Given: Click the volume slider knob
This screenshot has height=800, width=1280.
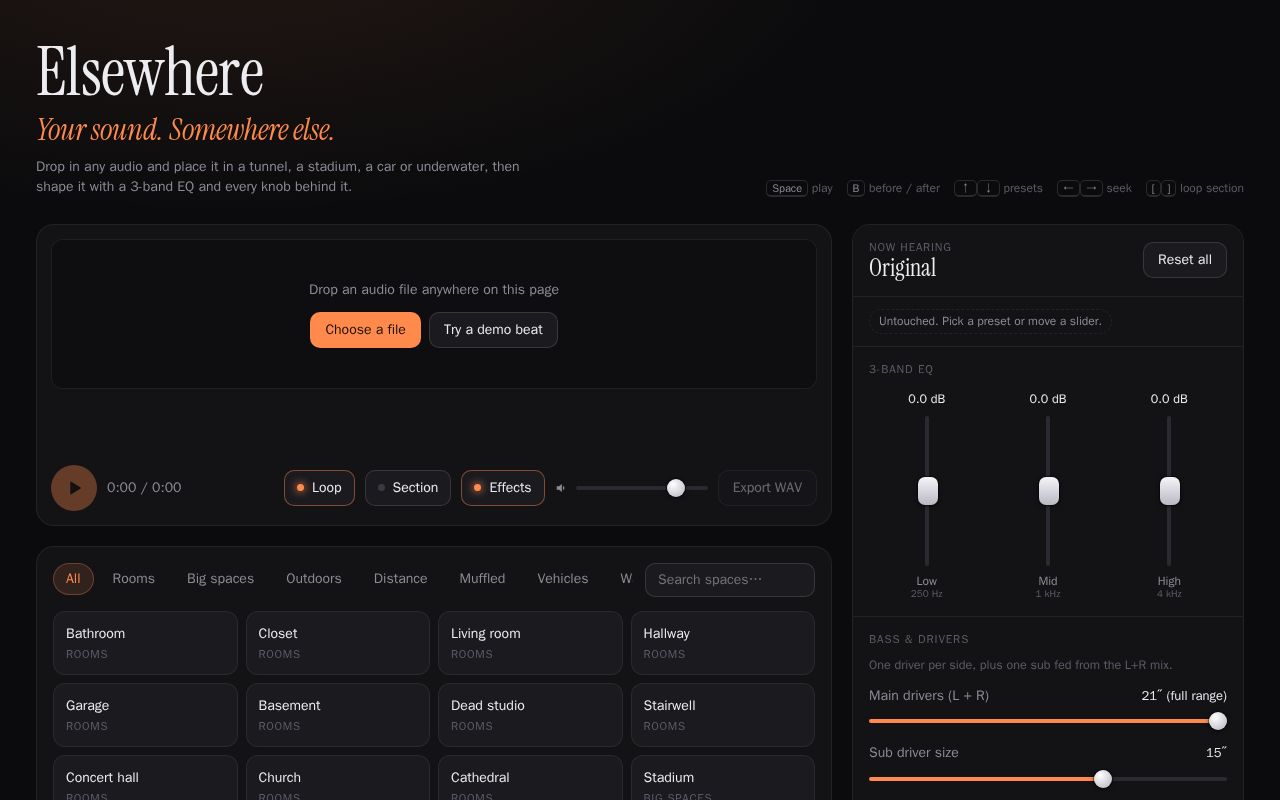Looking at the screenshot, I should click(x=676, y=488).
